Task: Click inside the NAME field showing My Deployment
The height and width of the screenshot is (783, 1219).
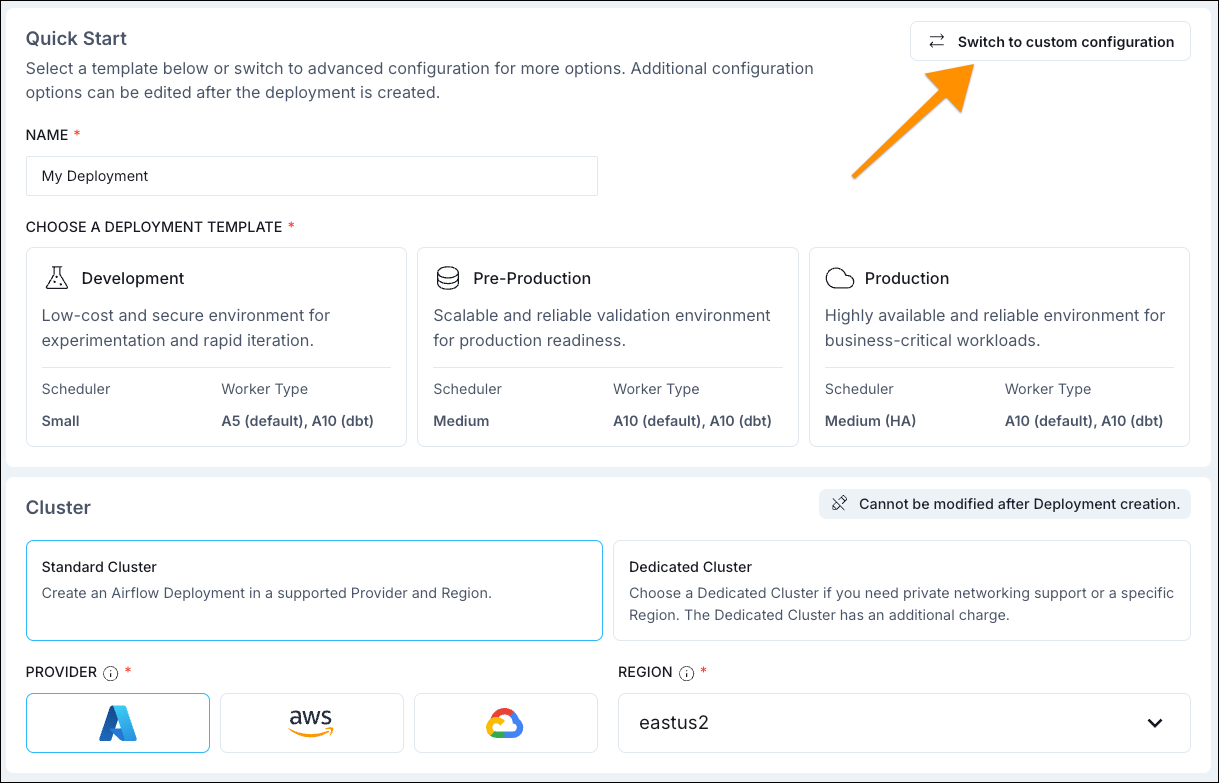Action: pos(311,175)
